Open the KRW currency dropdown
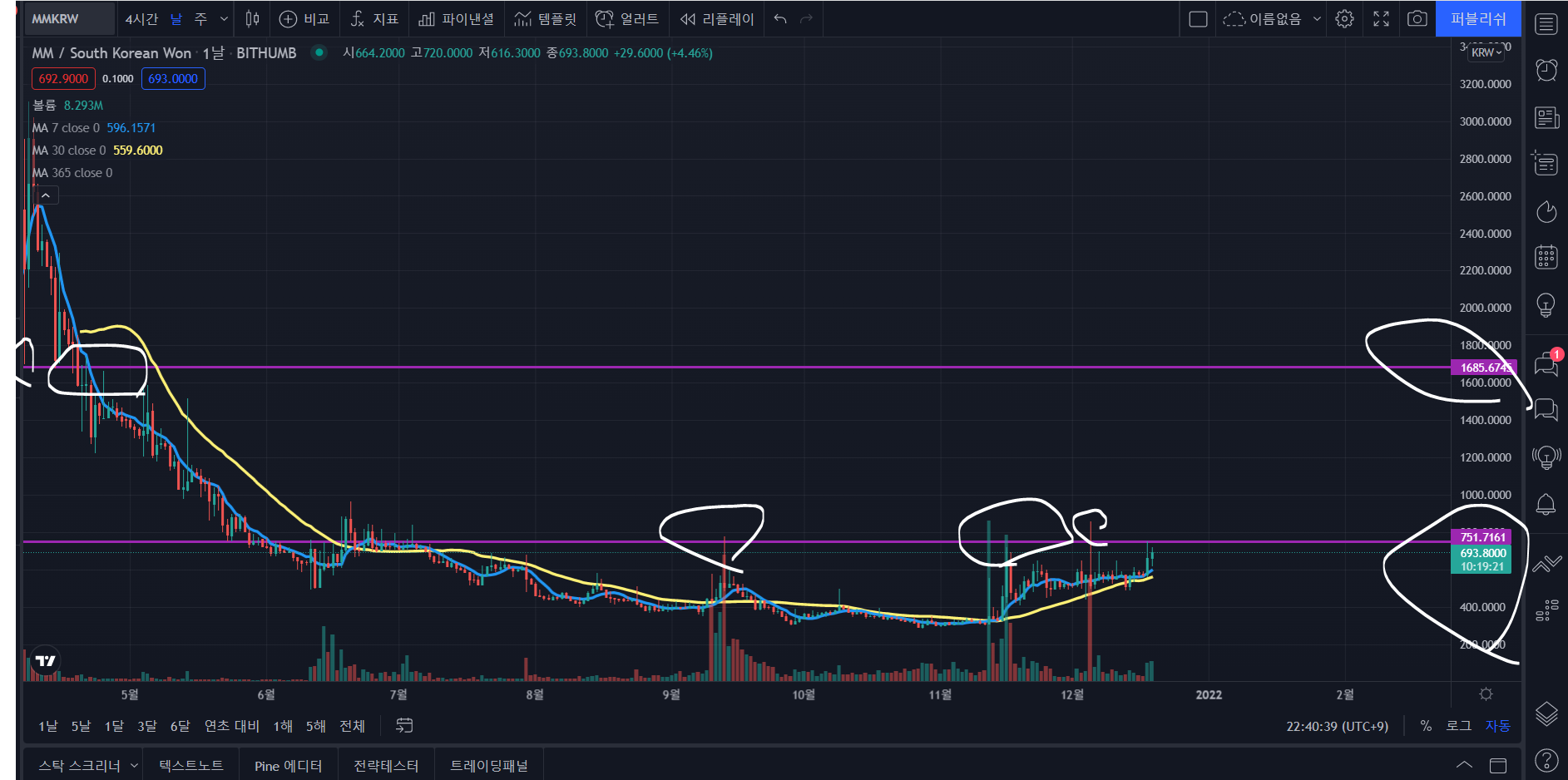Image resolution: width=1568 pixels, height=780 pixels. click(1487, 52)
